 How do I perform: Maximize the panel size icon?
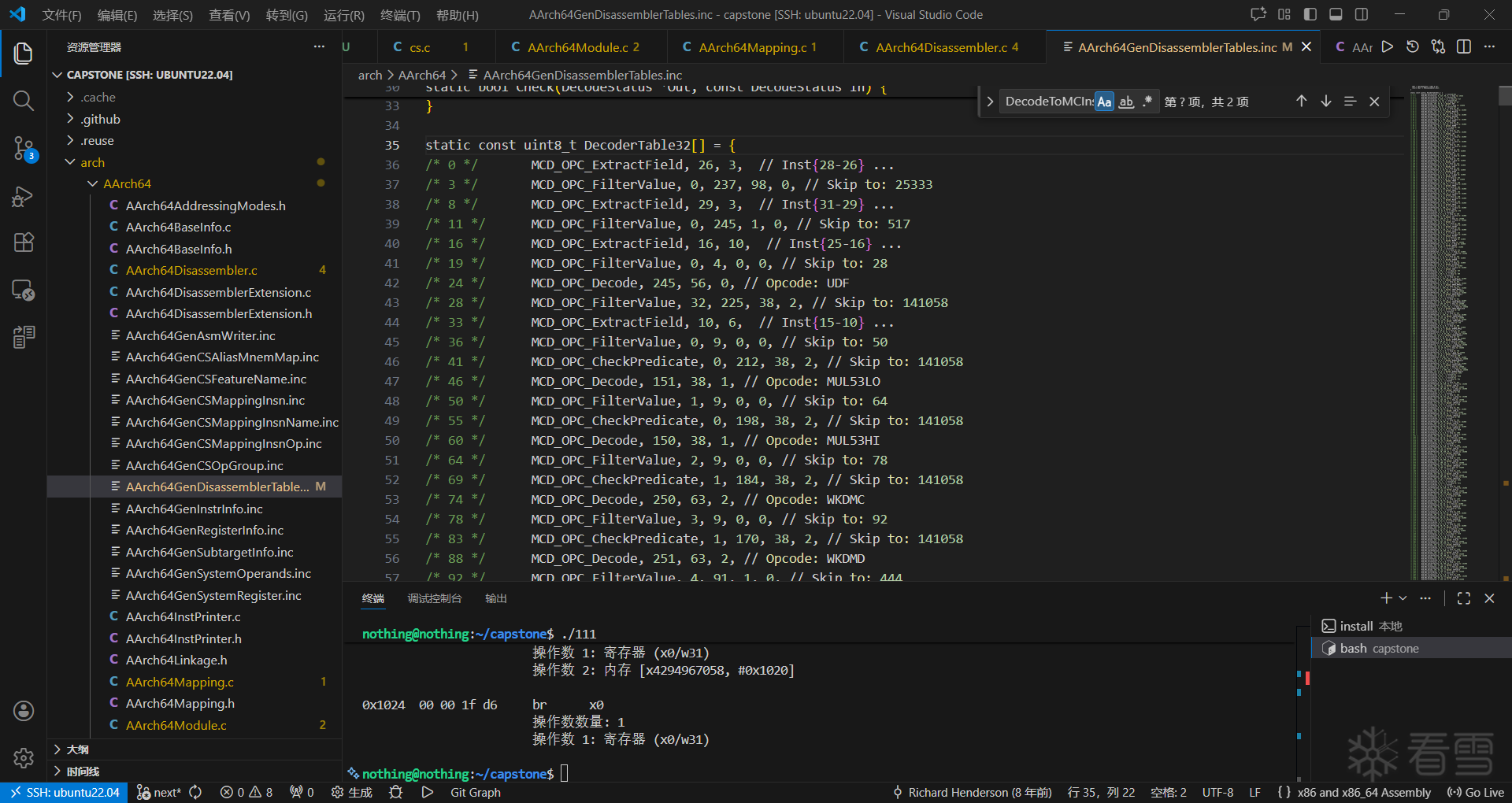(x=1464, y=598)
